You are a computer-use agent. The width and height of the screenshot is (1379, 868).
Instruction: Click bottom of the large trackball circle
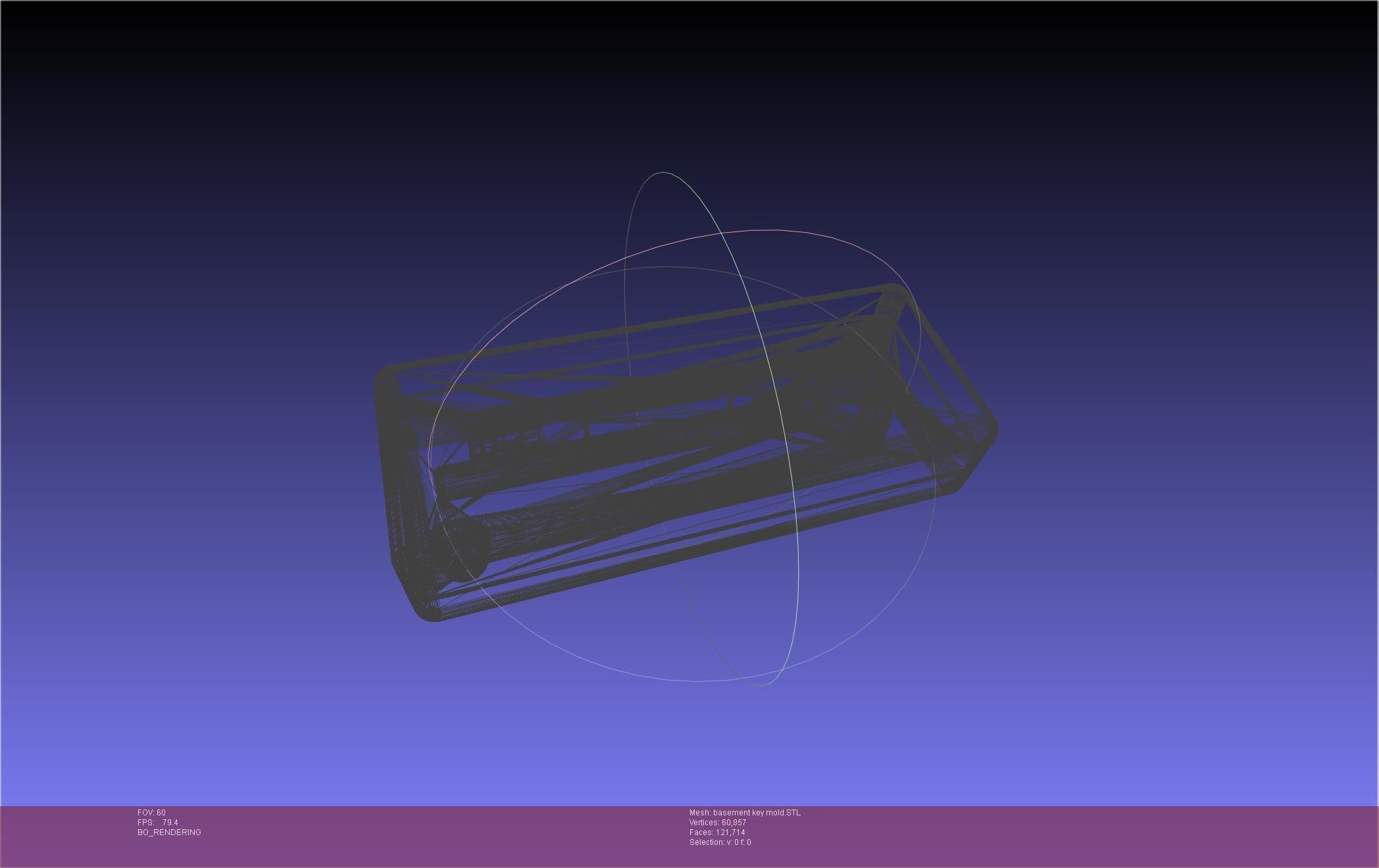coord(697,681)
